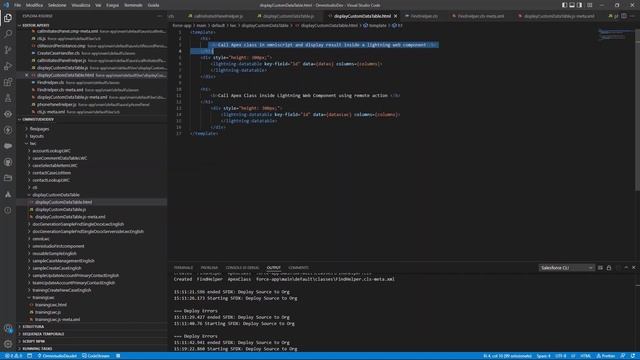Open the folder icon view in activity bar
This screenshot has width=640, height=360.
click(8, 178)
